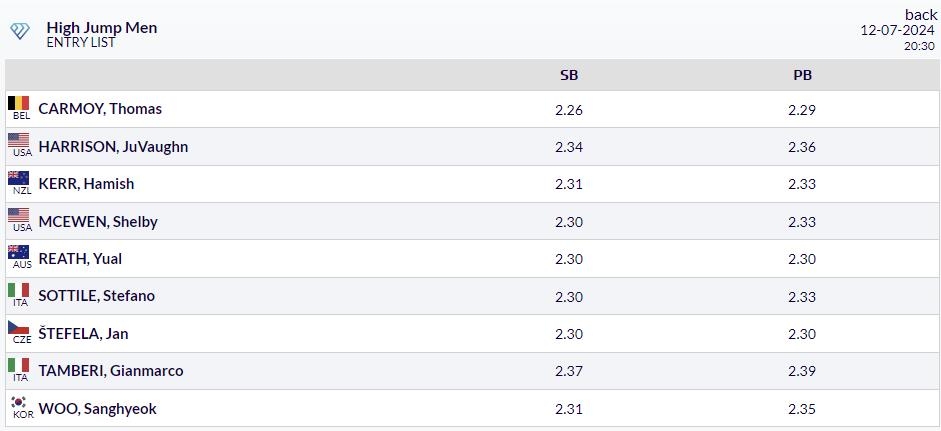Select WOO, Sanghyeok entry
The height and width of the screenshot is (431, 941).
coord(97,409)
